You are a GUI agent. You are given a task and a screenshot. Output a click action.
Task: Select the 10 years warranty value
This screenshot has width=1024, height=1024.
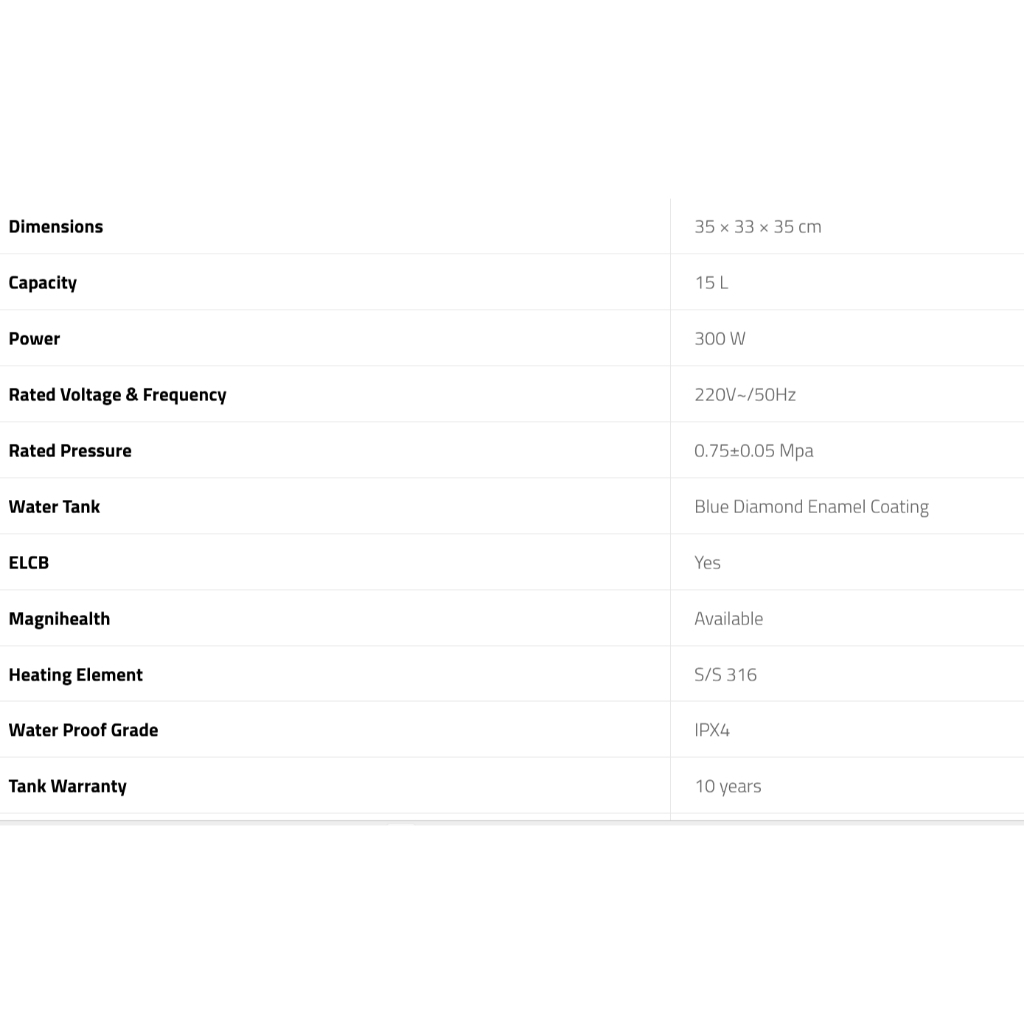pyautogui.click(x=728, y=786)
